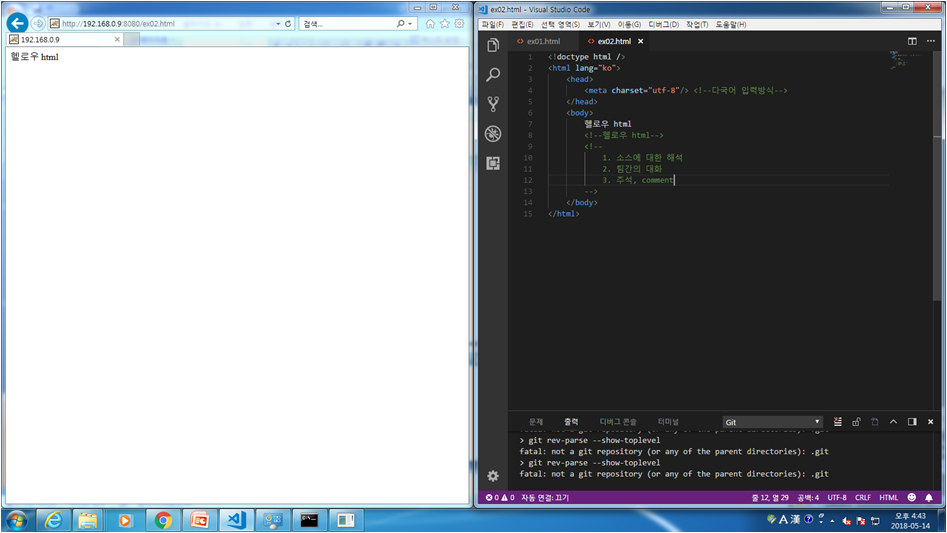Click the taskbar clock showing 오후 4:43
The image size is (947, 533).
click(x=912, y=520)
